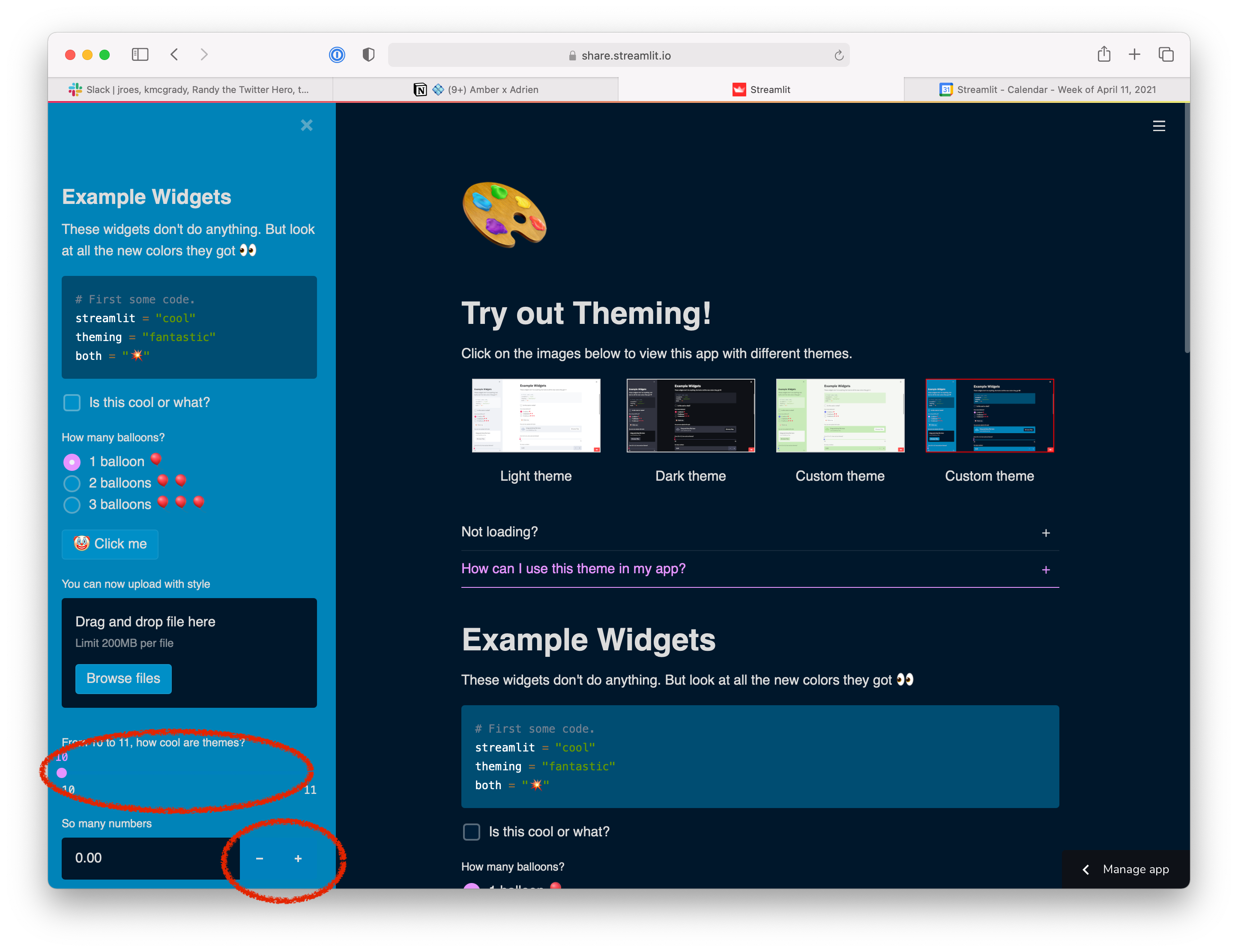The width and height of the screenshot is (1238, 952).
Task: Show the tab overview icon
Action: click(x=1166, y=54)
